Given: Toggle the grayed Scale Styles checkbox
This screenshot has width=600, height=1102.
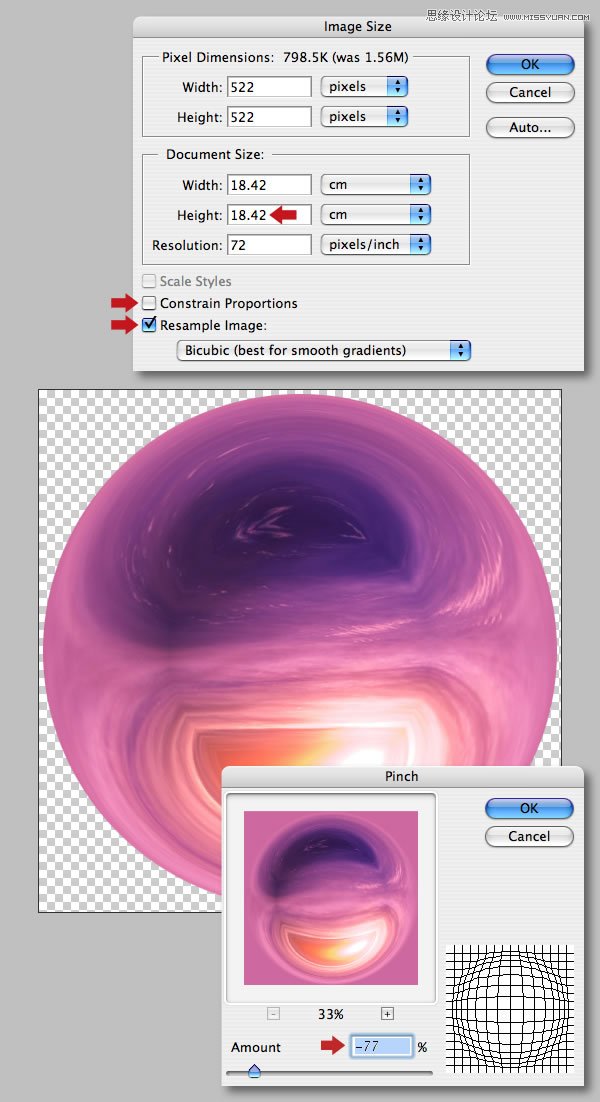Looking at the screenshot, I should coord(150,282).
